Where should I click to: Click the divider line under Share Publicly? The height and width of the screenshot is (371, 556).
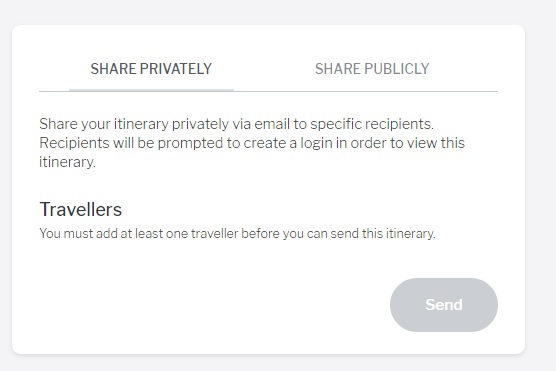tap(366, 91)
